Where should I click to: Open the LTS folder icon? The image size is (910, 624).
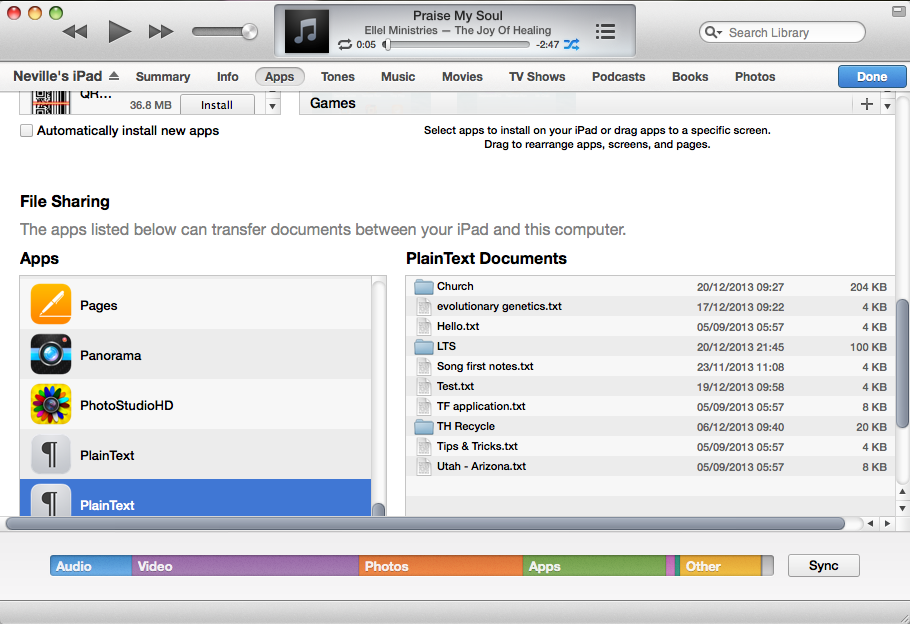424,347
